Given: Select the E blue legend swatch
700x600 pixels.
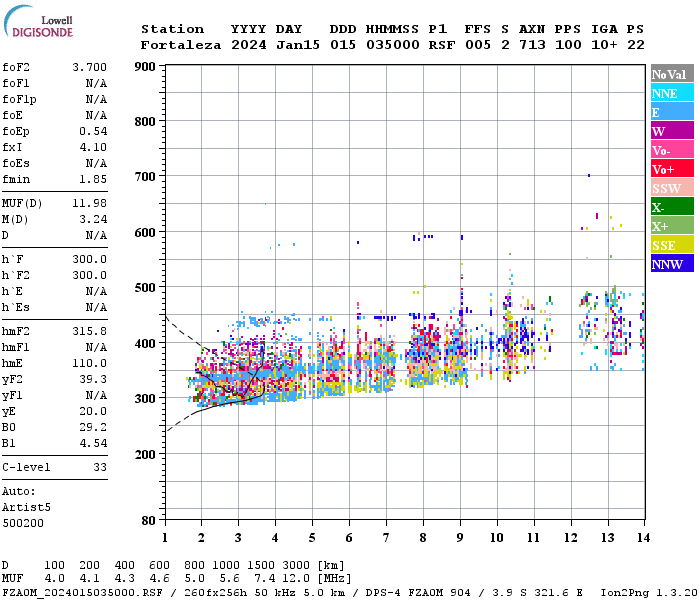Looking at the screenshot, I should [x=672, y=112].
